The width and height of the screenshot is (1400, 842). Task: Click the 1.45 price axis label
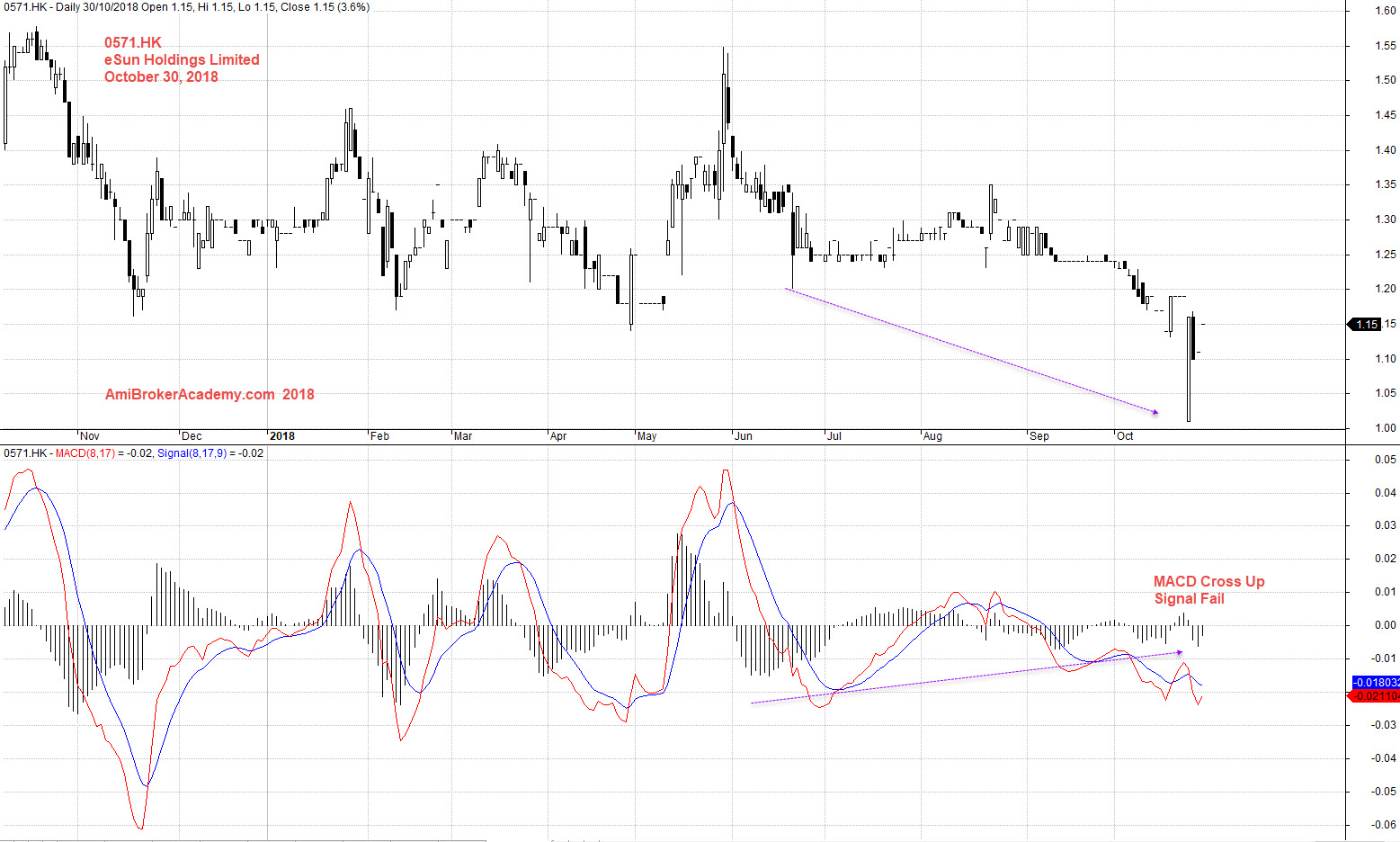click(x=1385, y=115)
